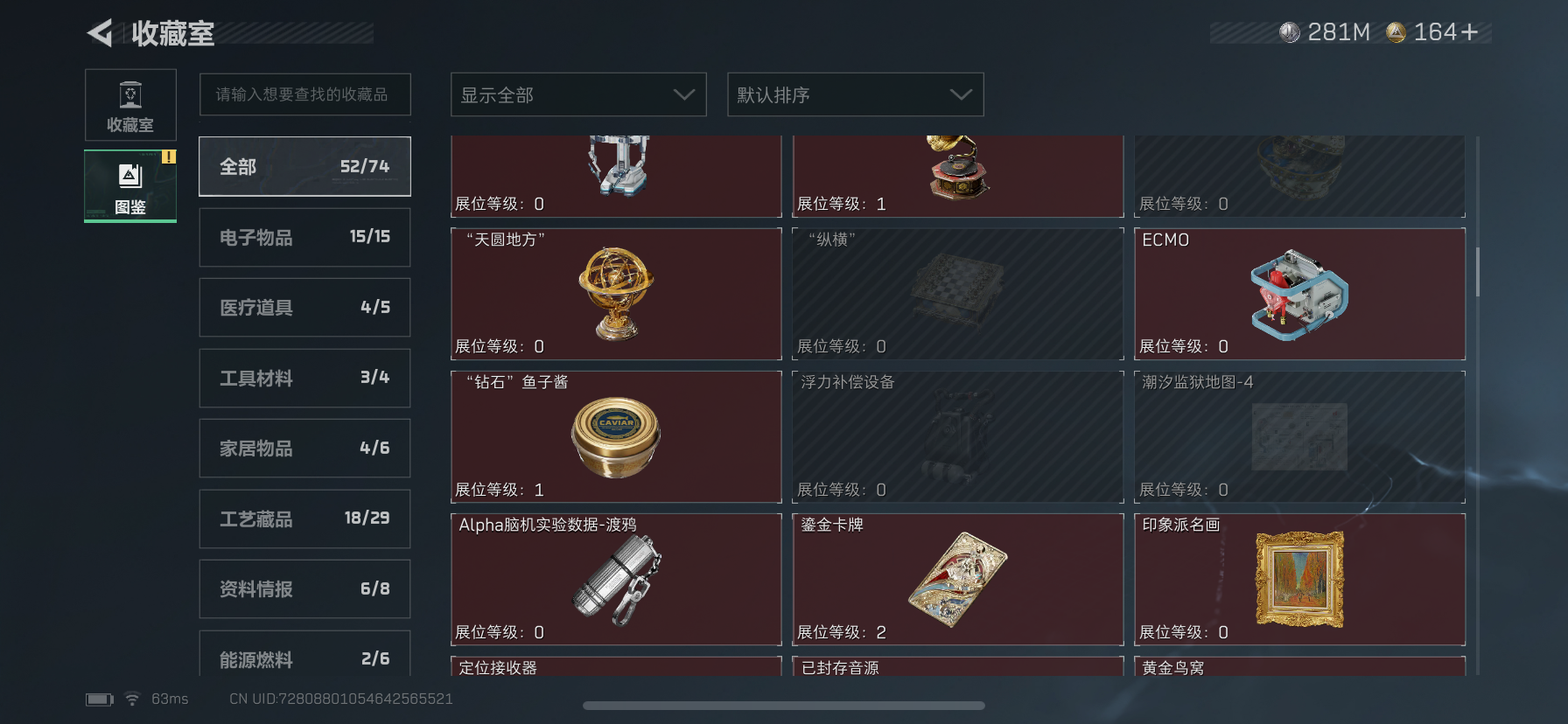Open the 资料情报 6/8 category
Screen dimensions: 1568x724
point(304,588)
